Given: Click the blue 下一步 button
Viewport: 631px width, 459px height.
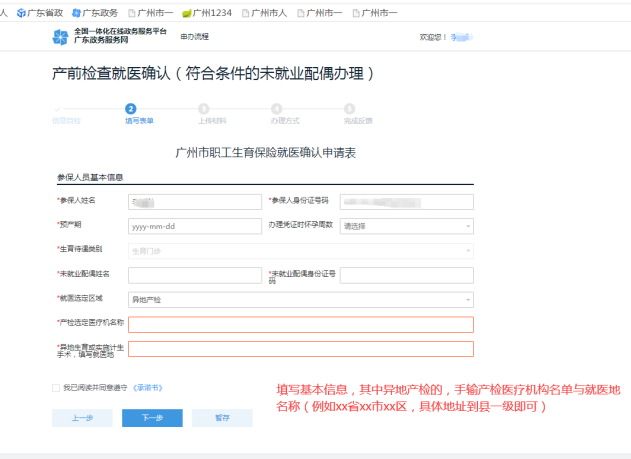Looking at the screenshot, I should [x=152, y=418].
